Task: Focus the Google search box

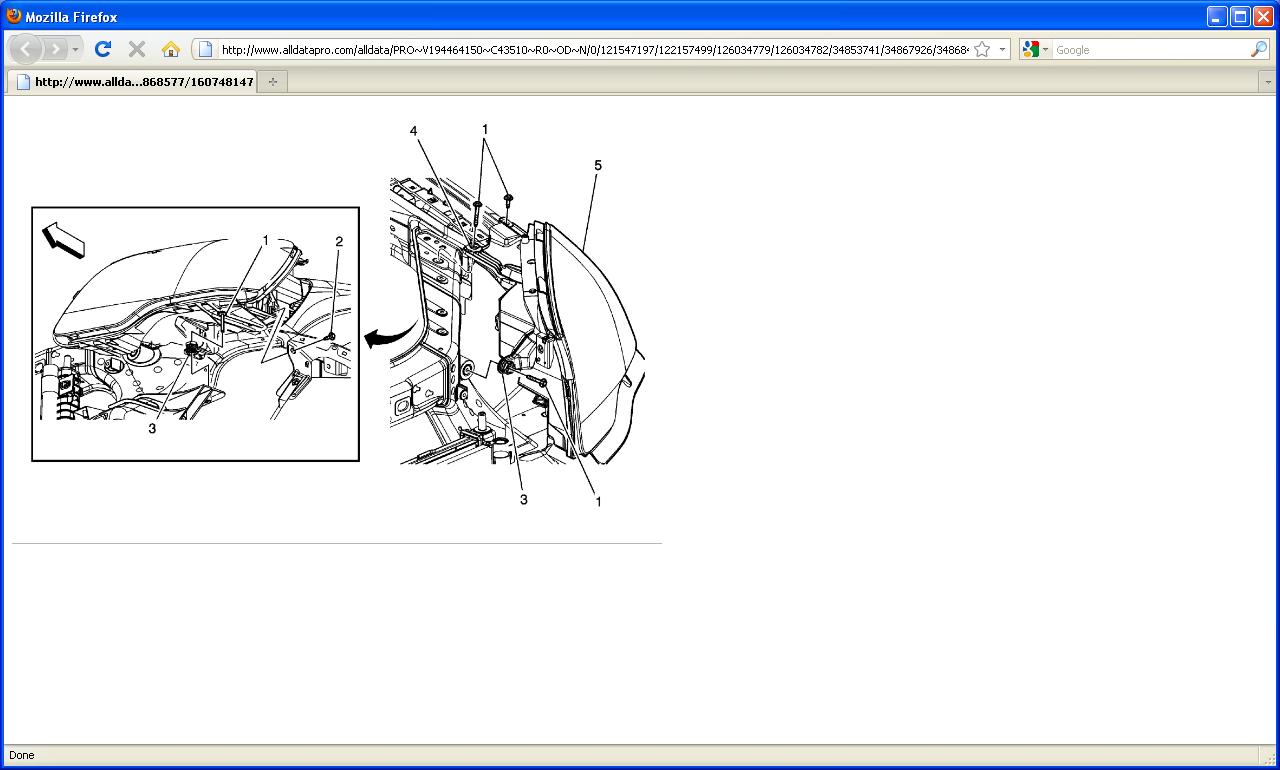Action: (x=1150, y=49)
